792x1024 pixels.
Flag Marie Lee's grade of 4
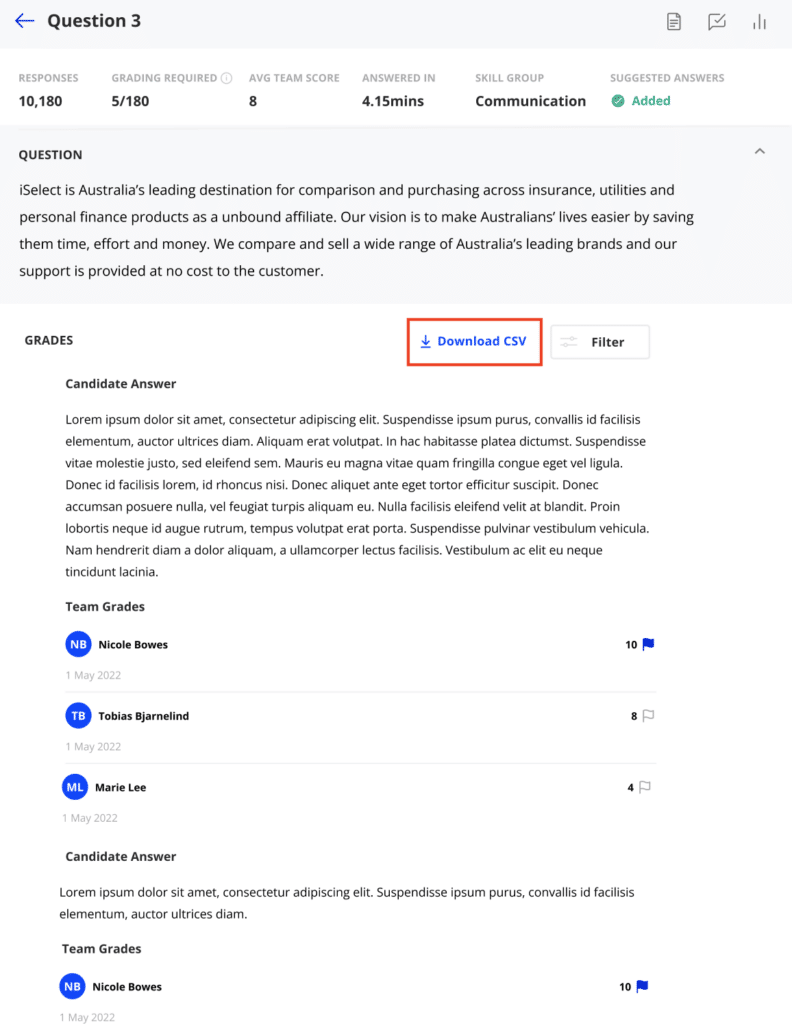pos(645,787)
